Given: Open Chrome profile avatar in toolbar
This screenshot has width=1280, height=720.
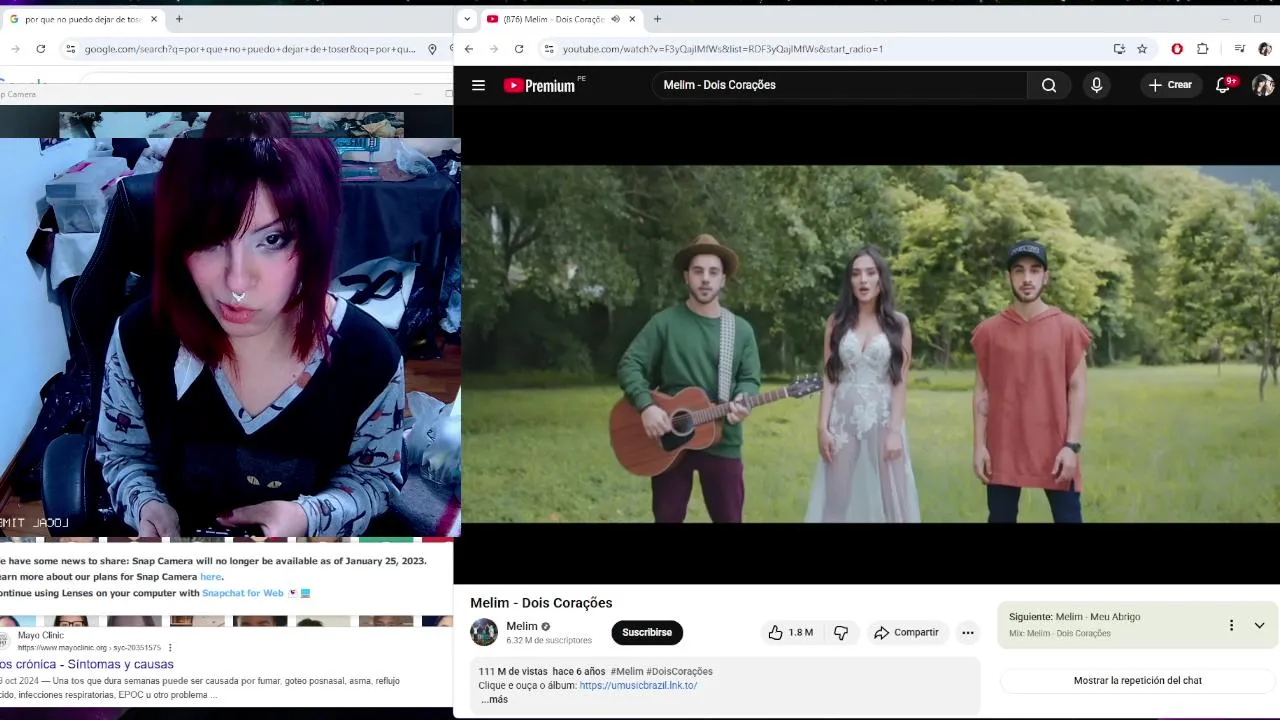Looking at the screenshot, I should pyautogui.click(x=1265, y=48).
